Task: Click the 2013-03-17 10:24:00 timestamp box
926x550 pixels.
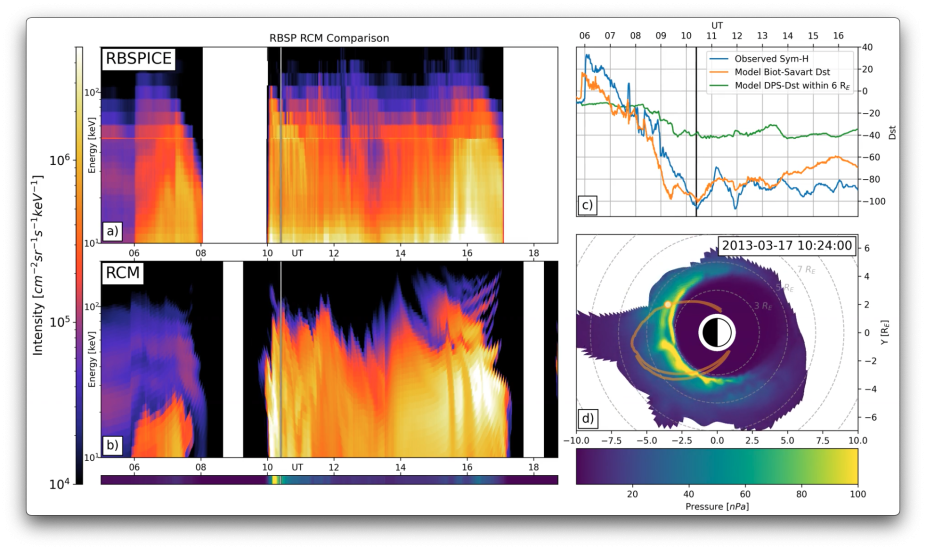Action: 785,246
